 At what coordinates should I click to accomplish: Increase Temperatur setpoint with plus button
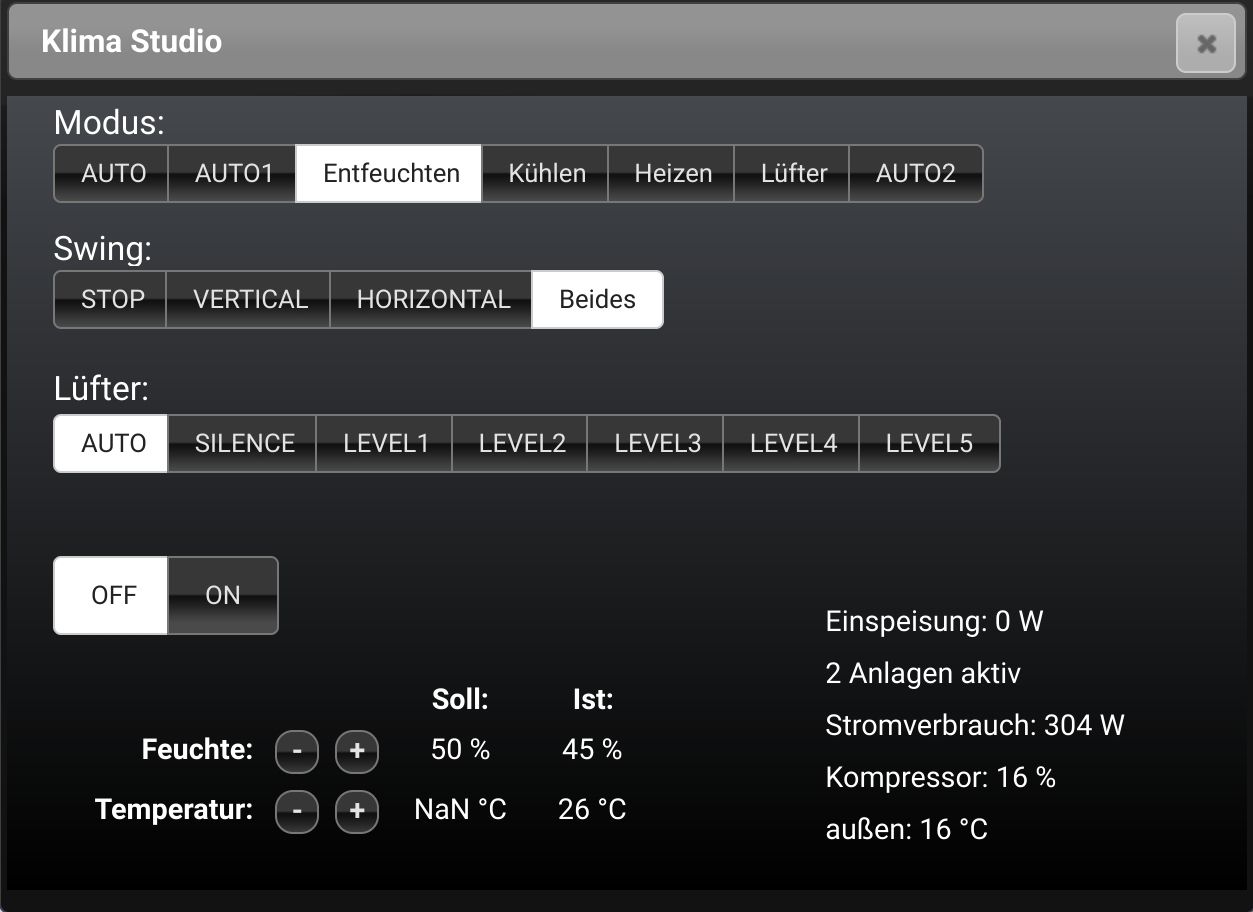tap(356, 811)
